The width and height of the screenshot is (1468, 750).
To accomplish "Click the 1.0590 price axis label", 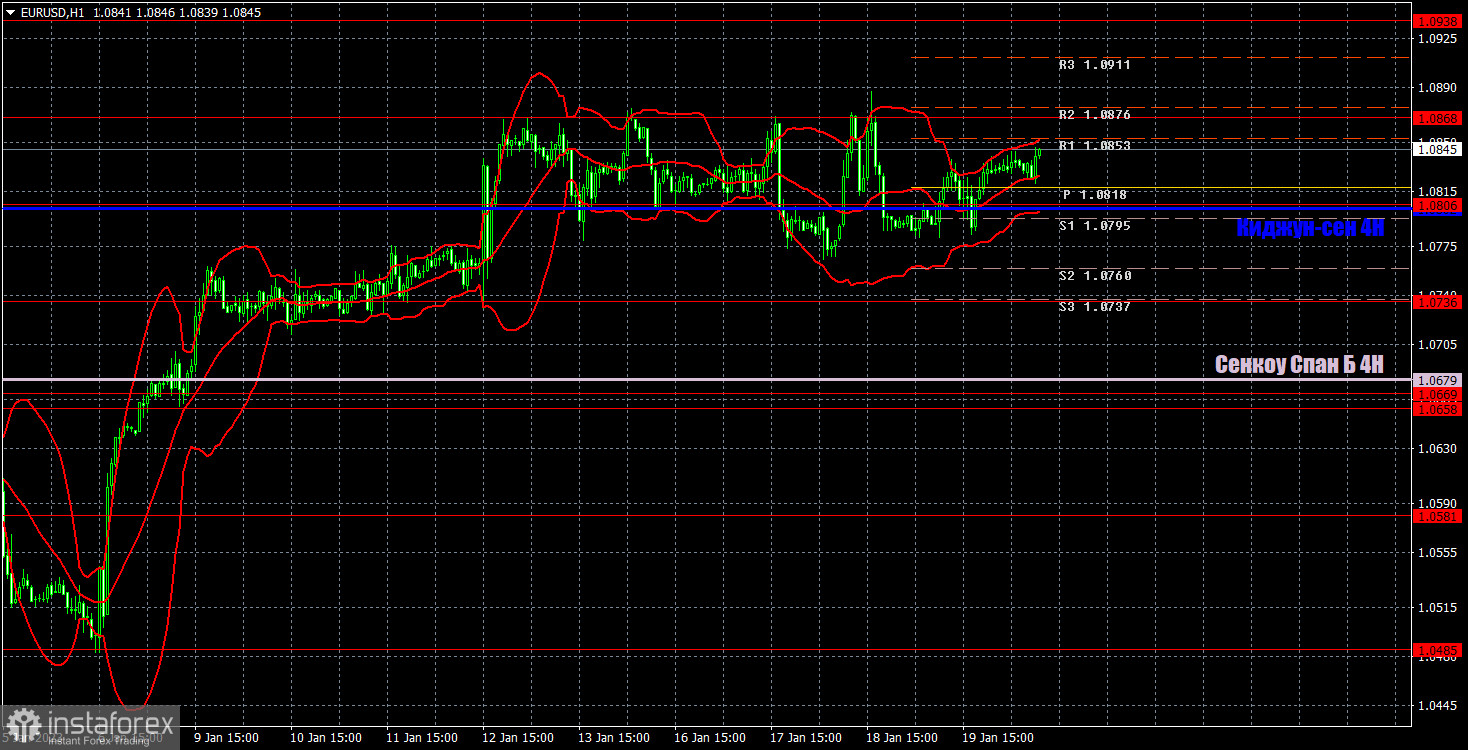I will (x=1439, y=504).
